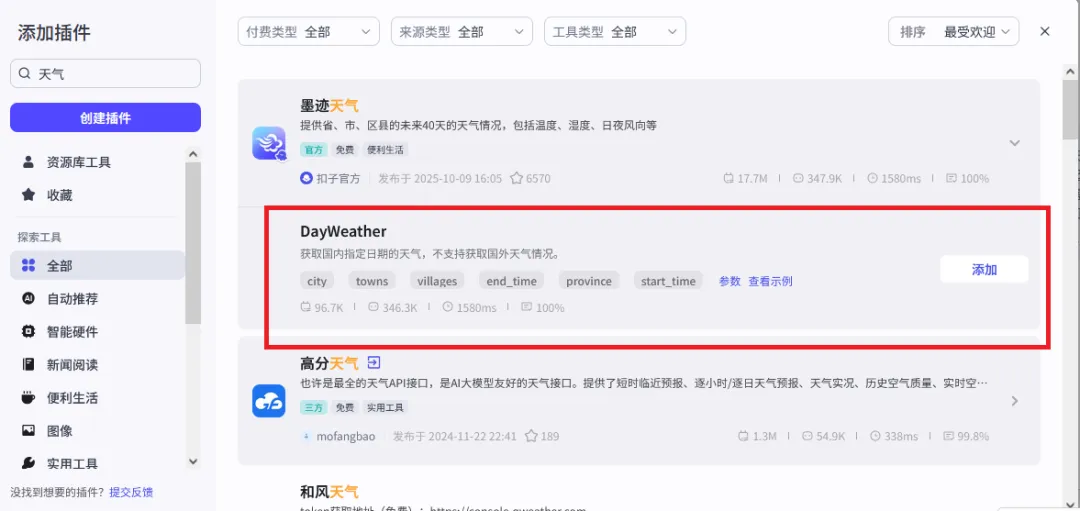Click the 资源库工具 person icon
This screenshot has height=511, width=1080.
coord(28,163)
